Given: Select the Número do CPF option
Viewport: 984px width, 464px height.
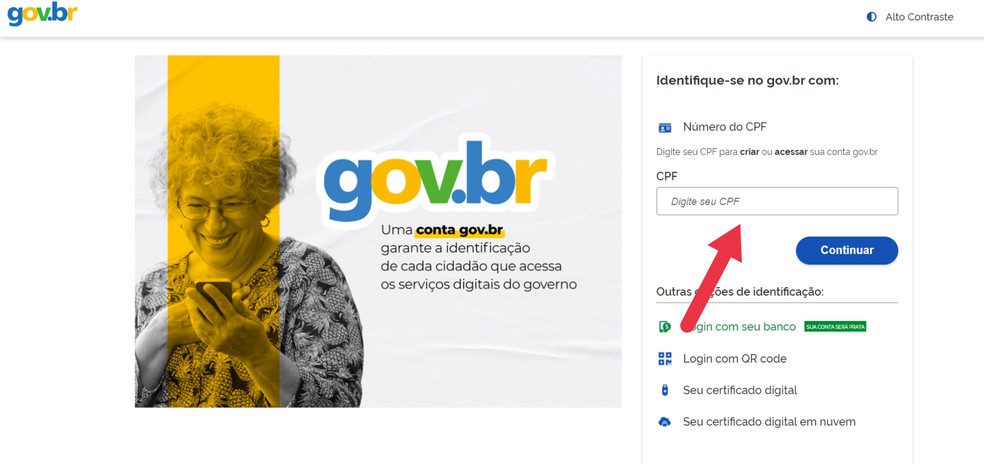Looking at the screenshot, I should (725, 127).
